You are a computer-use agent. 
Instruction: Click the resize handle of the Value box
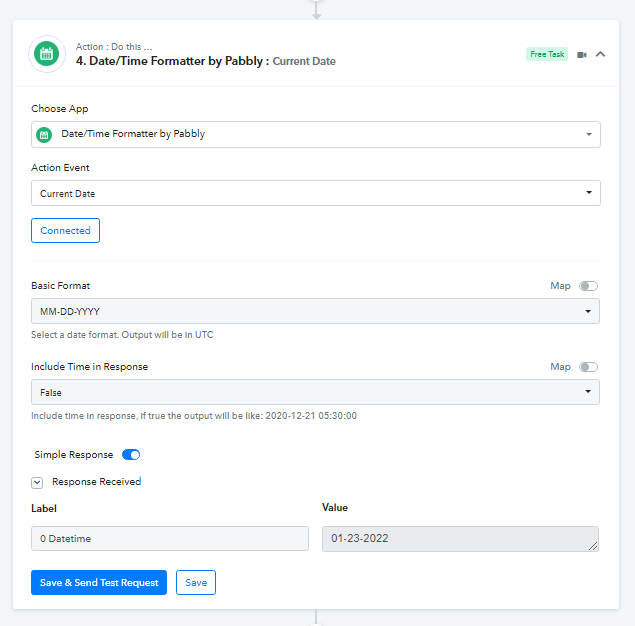pos(593,546)
